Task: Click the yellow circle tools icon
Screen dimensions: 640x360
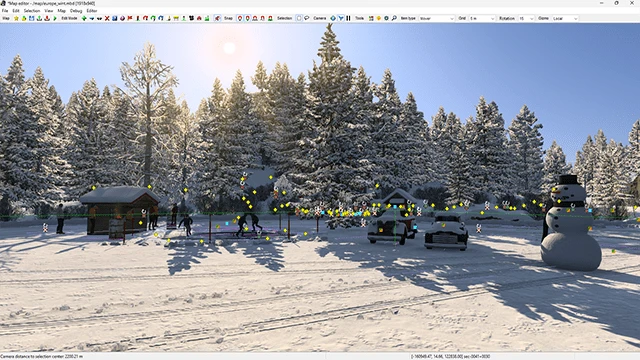Action: point(379,18)
